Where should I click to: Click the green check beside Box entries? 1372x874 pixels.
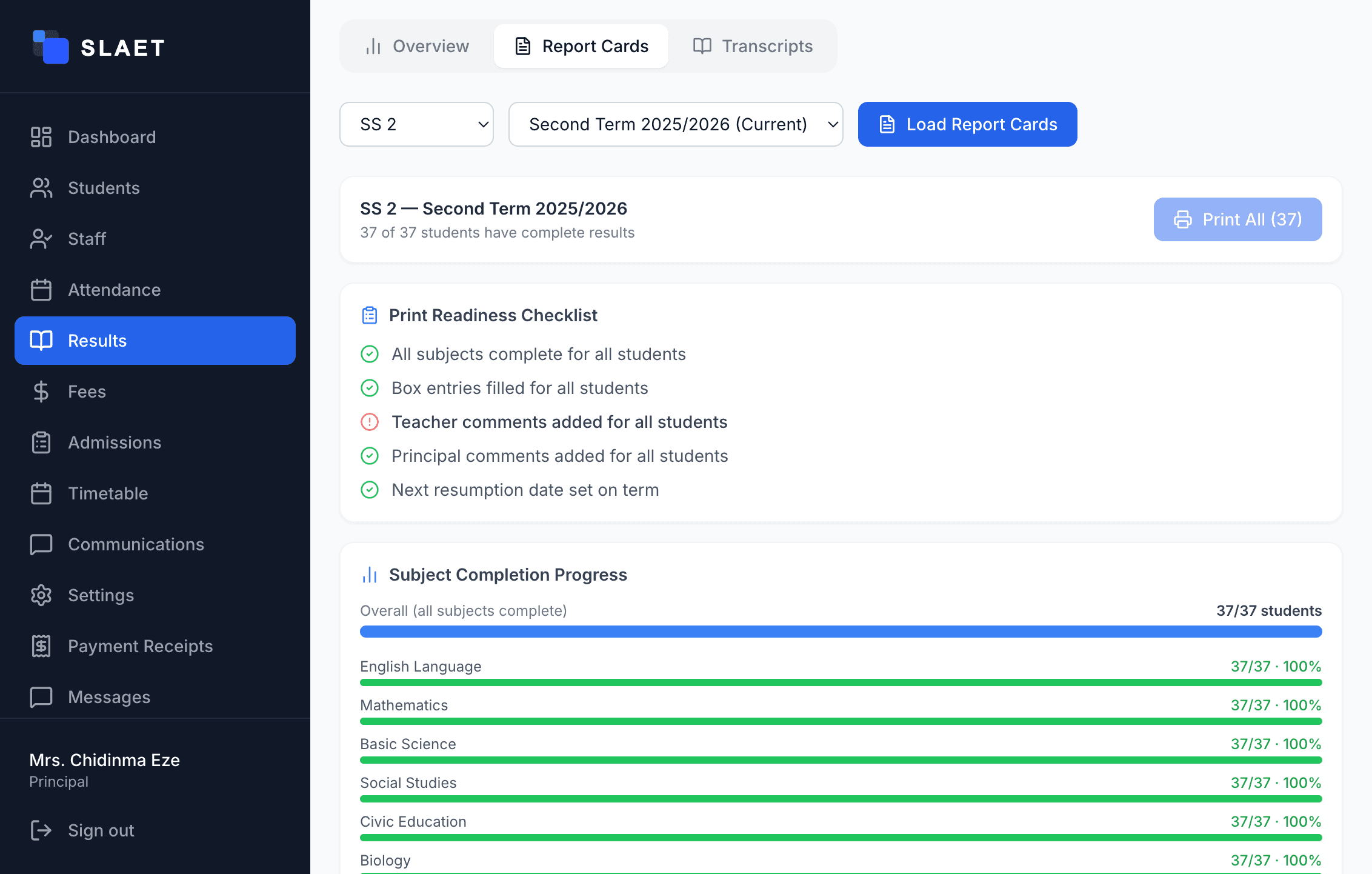370,388
